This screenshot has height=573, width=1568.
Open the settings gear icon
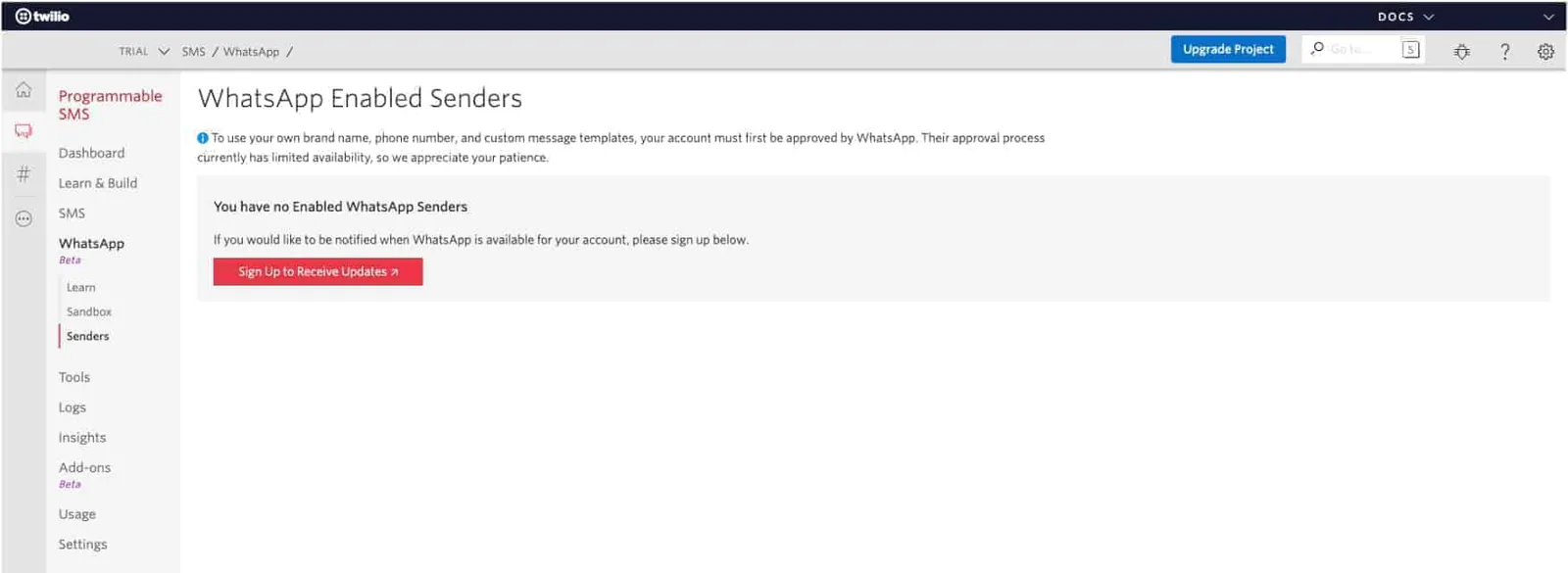(1545, 51)
